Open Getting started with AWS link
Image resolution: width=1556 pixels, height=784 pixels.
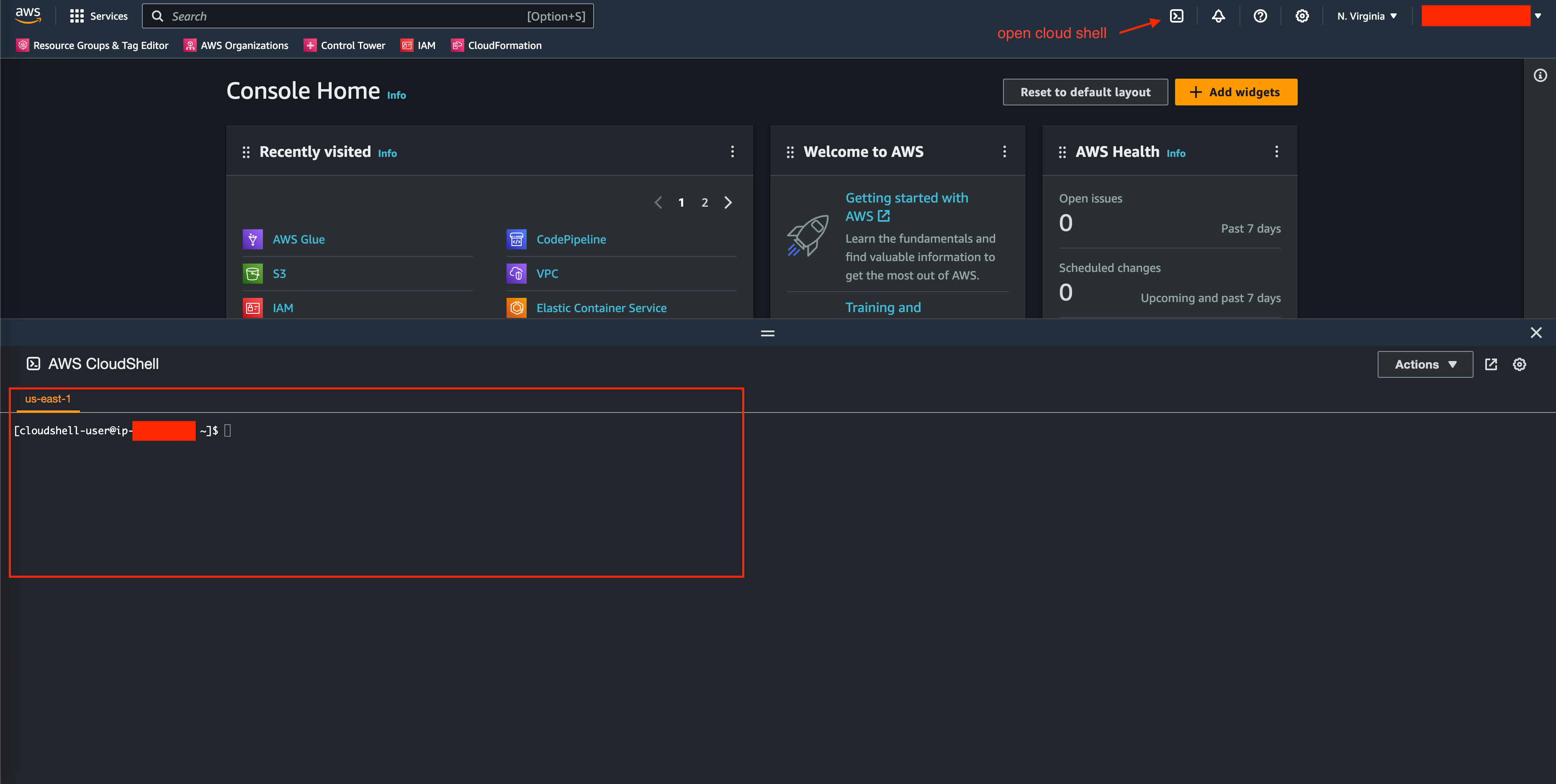[907, 207]
